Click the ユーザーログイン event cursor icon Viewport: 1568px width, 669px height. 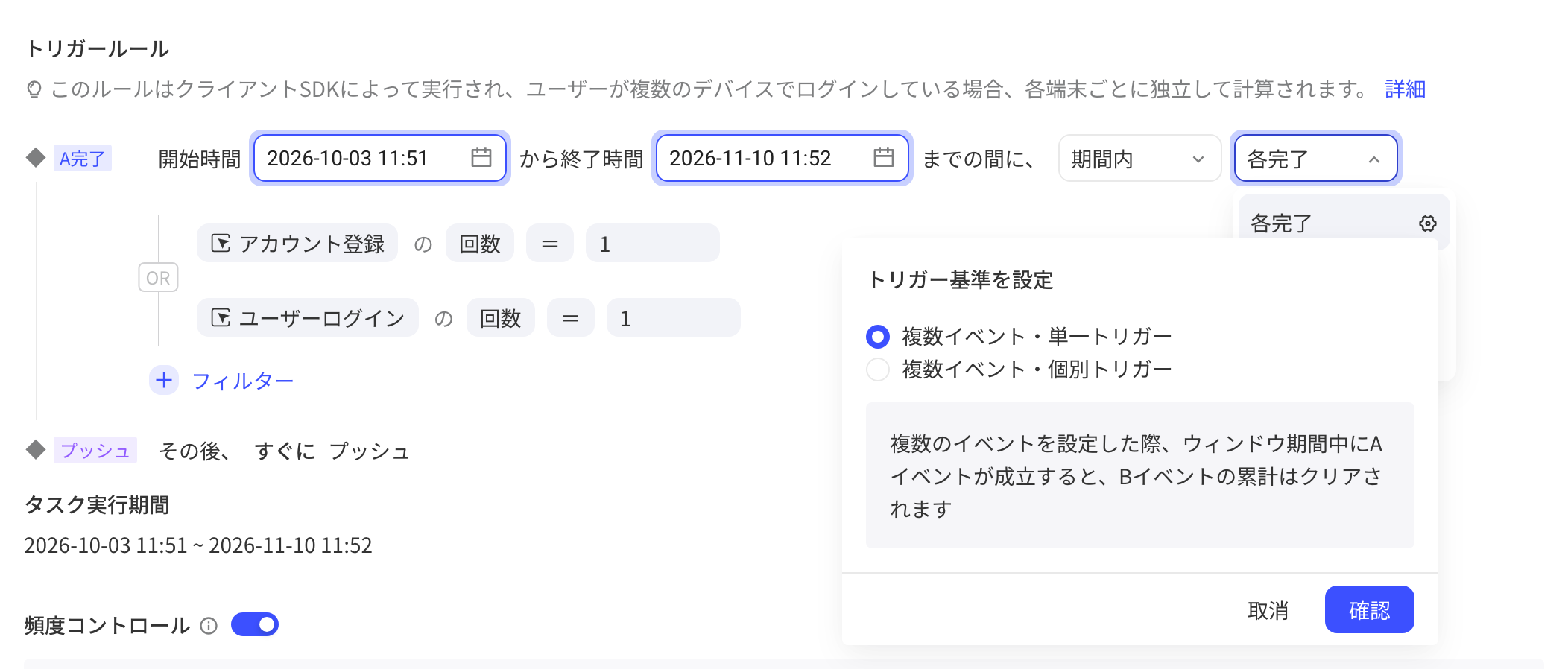(x=221, y=317)
